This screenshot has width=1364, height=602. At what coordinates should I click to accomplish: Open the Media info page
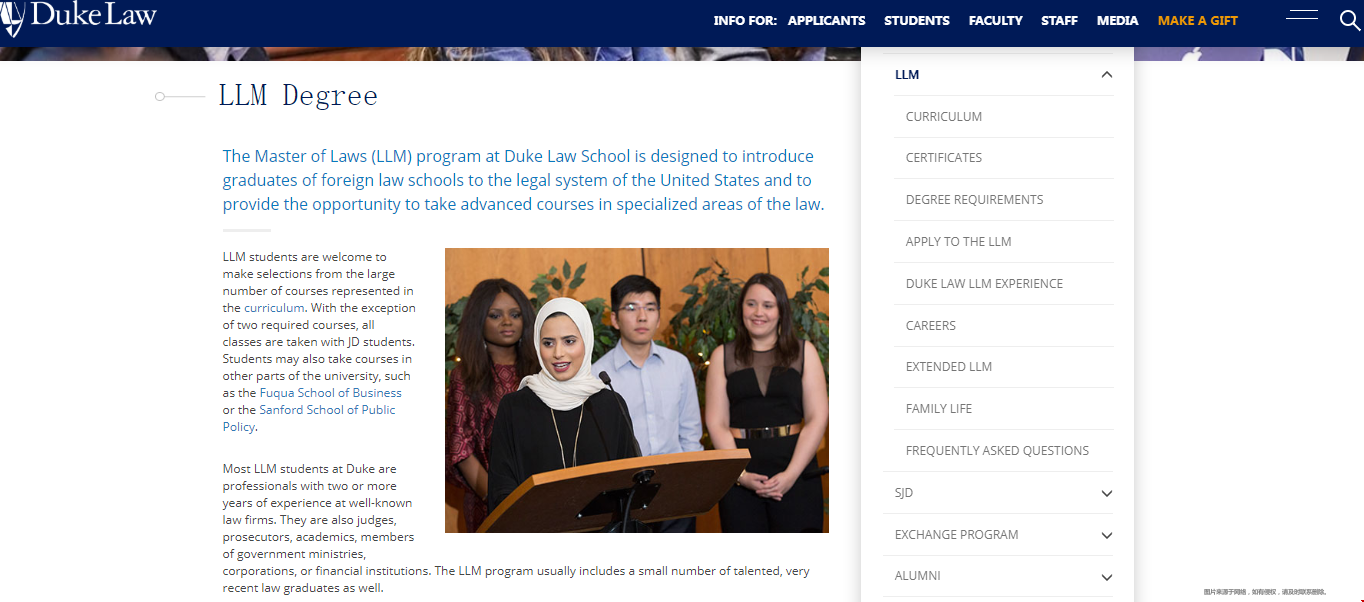click(1117, 21)
